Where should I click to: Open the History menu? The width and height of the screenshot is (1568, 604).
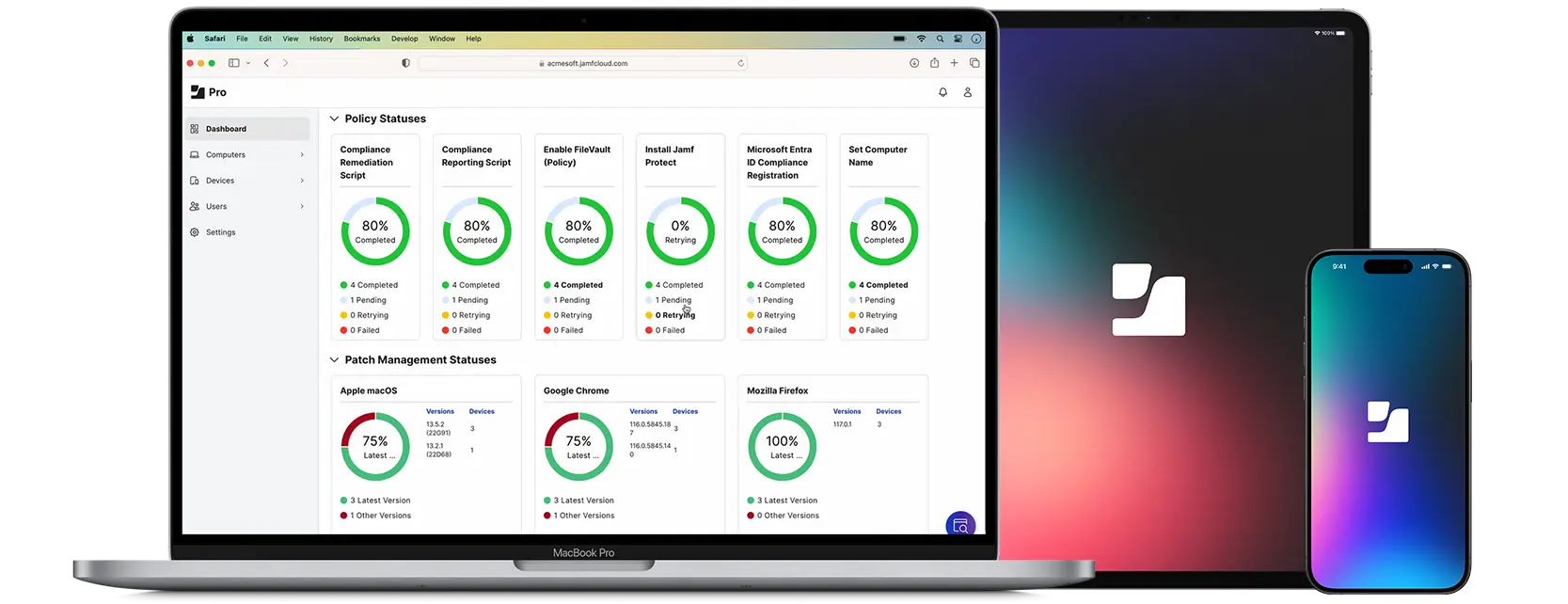tap(322, 39)
